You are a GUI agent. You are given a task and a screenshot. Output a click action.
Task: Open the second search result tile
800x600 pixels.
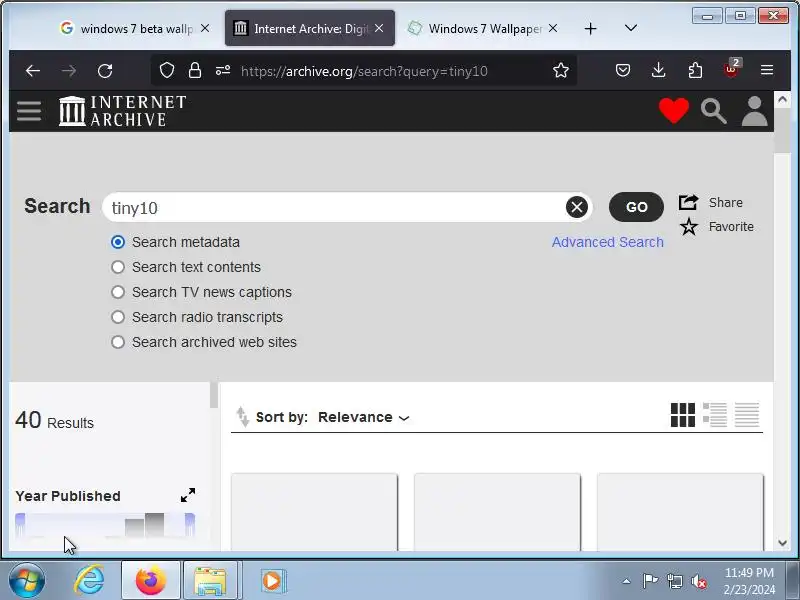[x=497, y=512]
